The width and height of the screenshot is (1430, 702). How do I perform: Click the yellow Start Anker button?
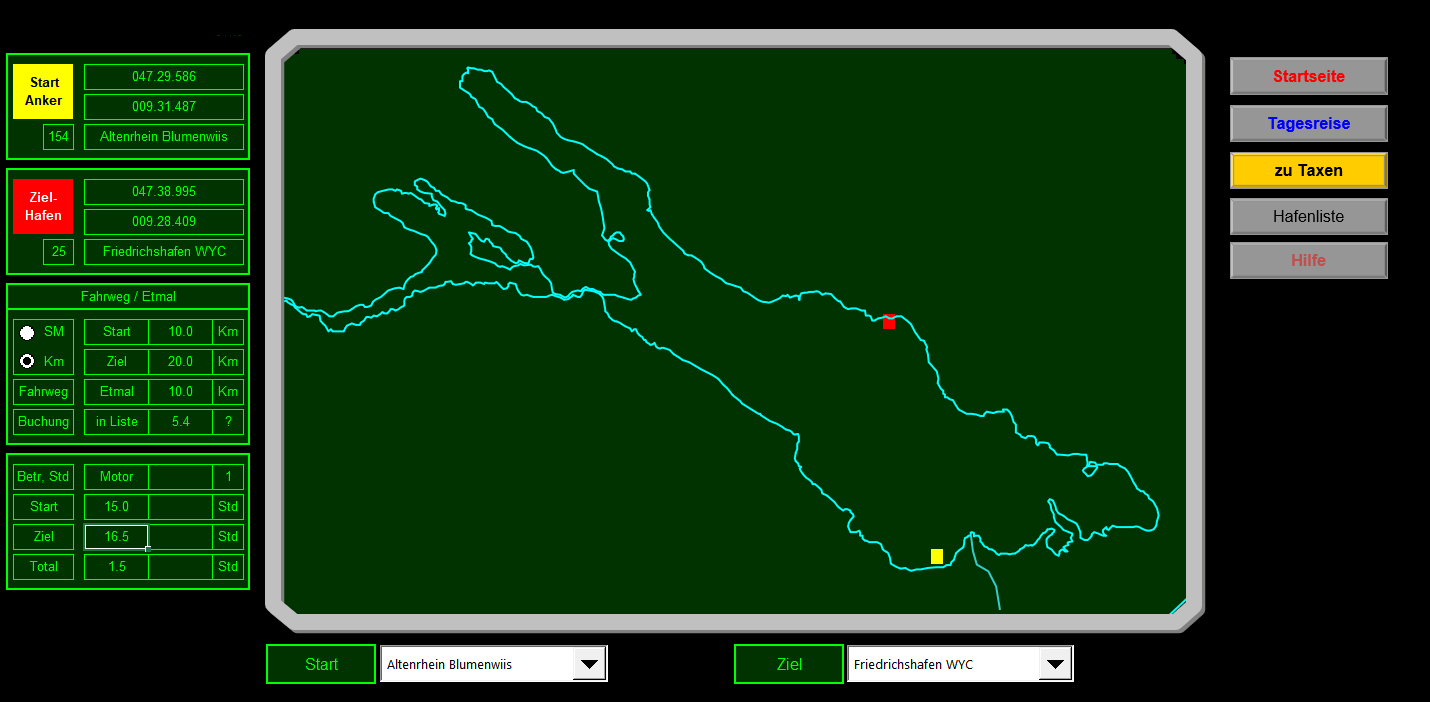(43, 92)
